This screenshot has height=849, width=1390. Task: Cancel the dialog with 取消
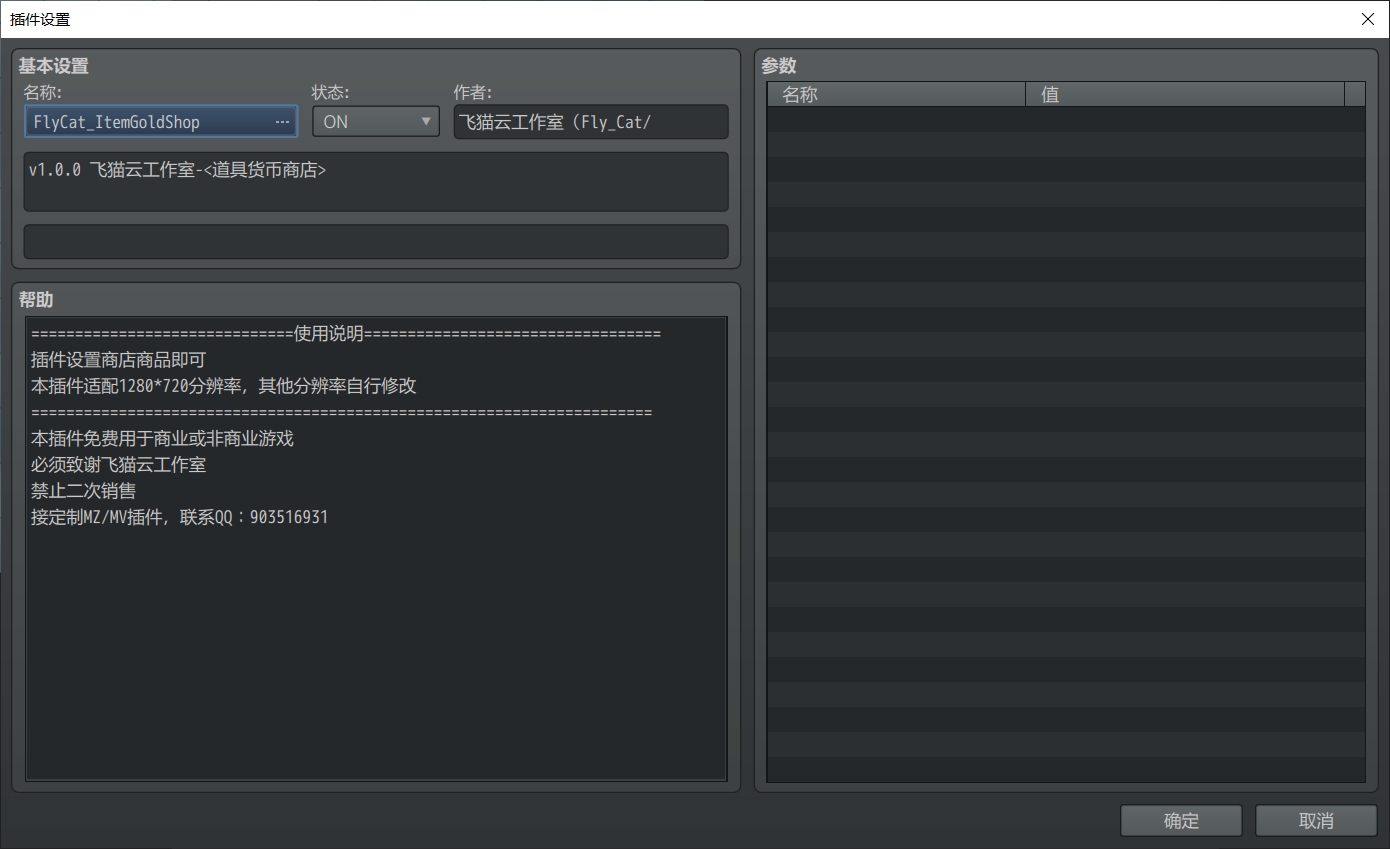1316,821
